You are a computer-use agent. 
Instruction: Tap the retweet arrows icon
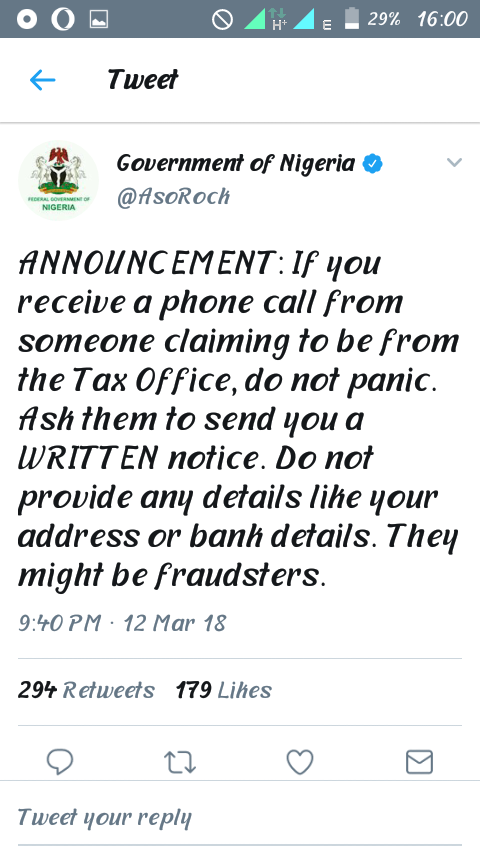pos(180,762)
